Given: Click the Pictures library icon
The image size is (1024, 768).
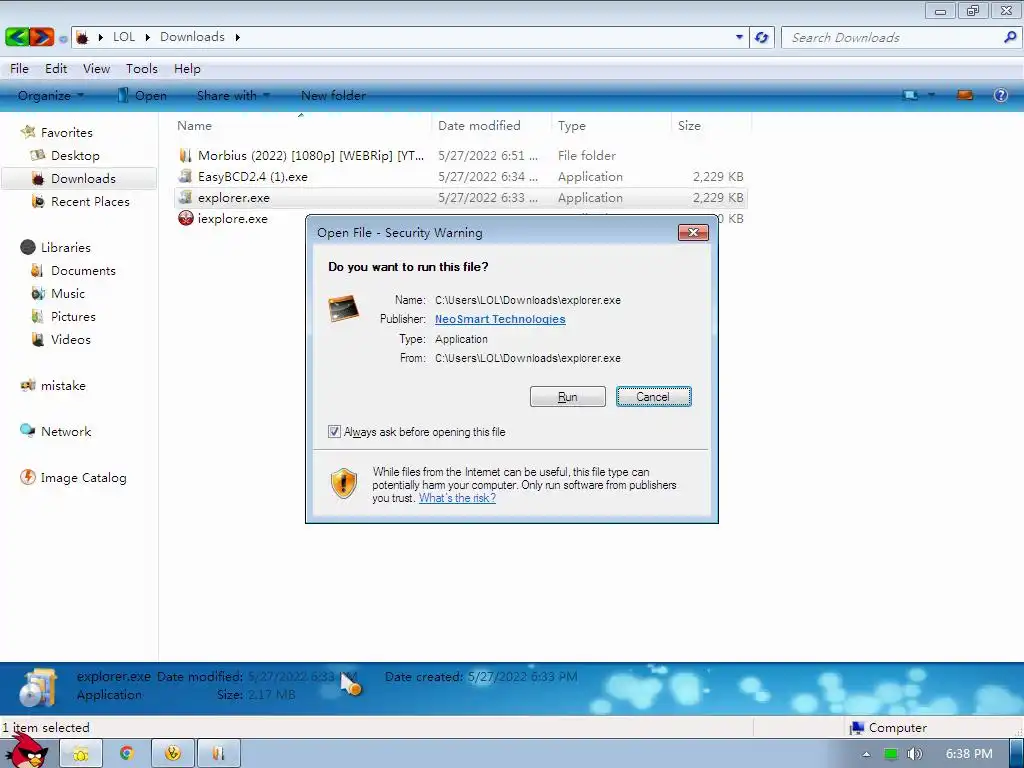Looking at the screenshot, I should pyautogui.click(x=38, y=317).
